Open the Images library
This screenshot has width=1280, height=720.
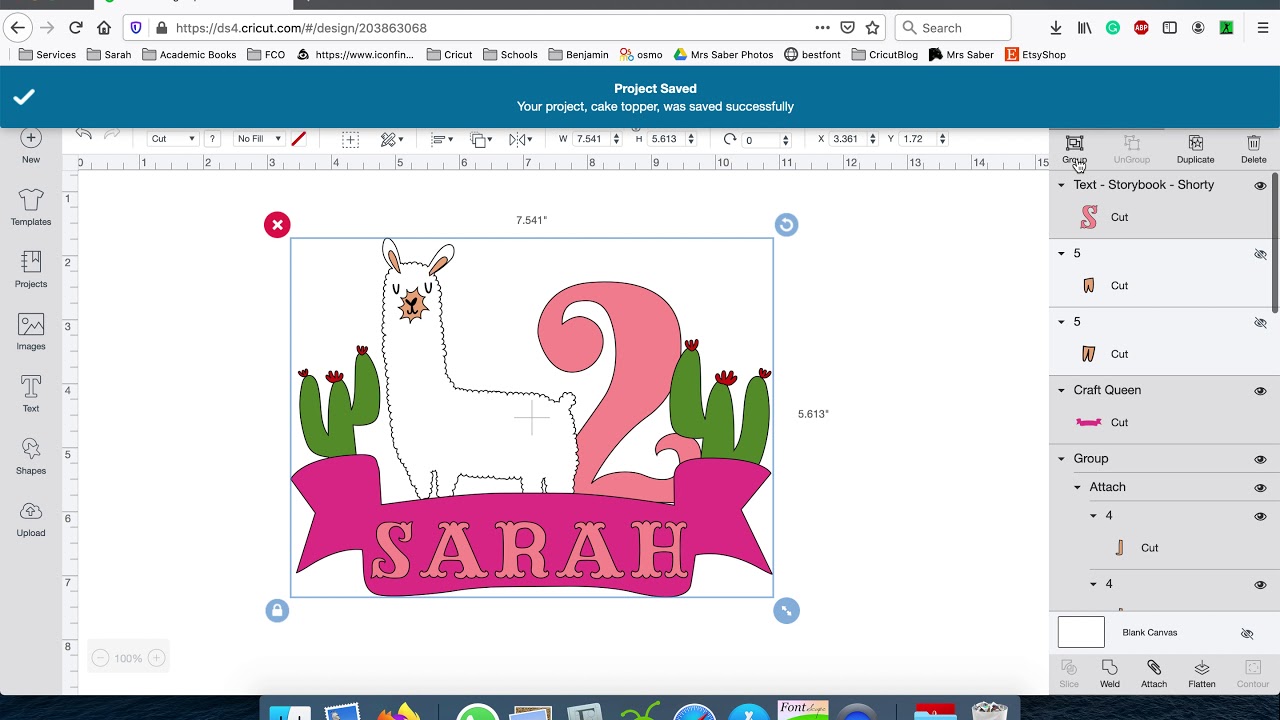click(x=31, y=333)
